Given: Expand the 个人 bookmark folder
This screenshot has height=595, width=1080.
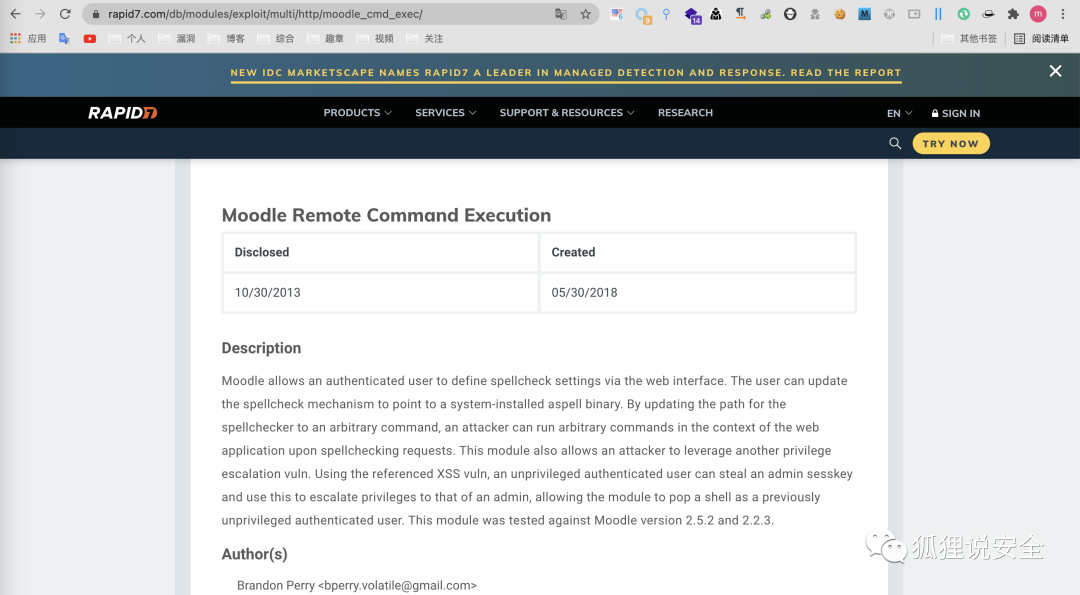Looking at the screenshot, I should [x=127, y=39].
